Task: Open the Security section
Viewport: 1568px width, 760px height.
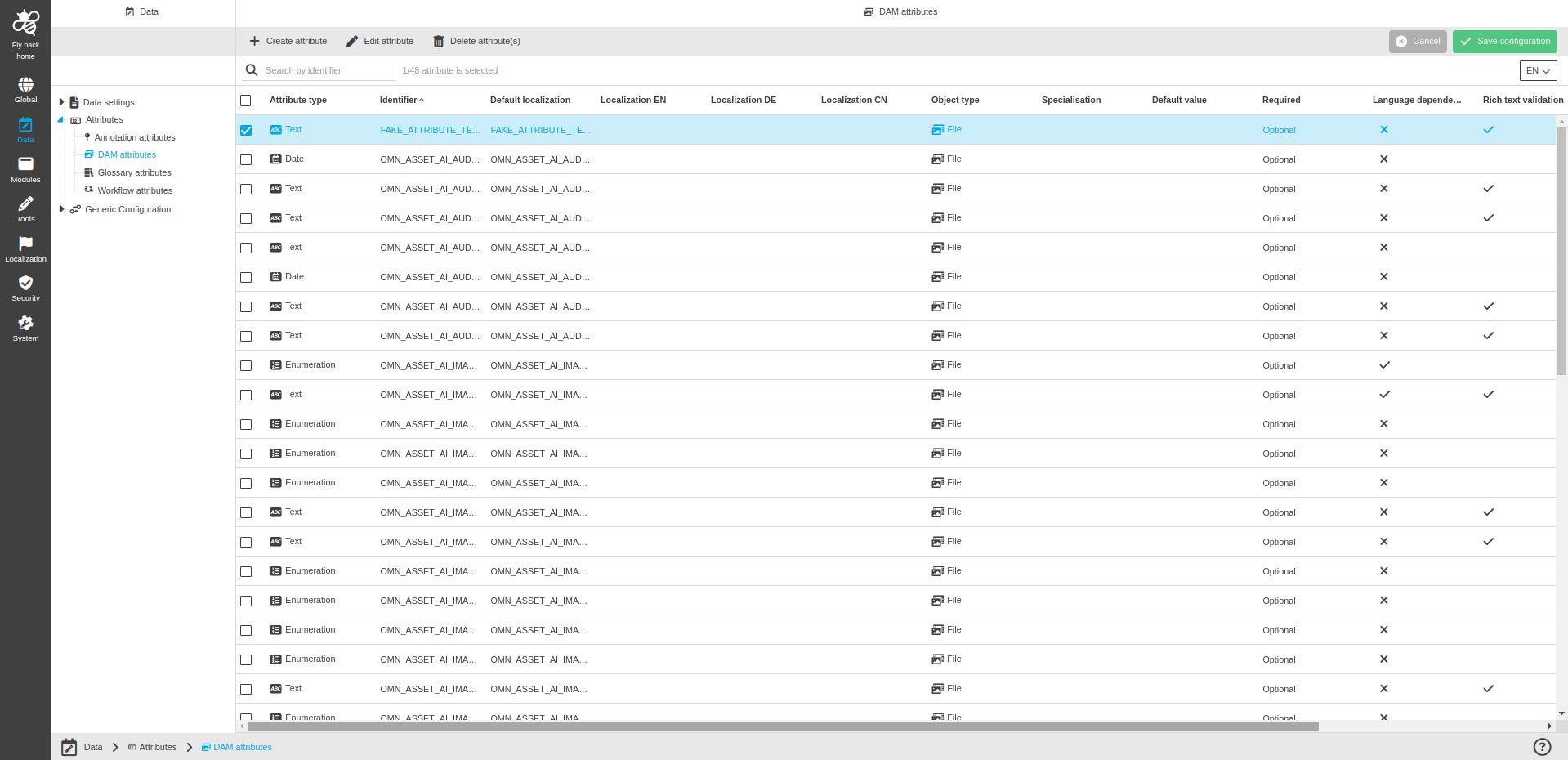Action: point(25,287)
